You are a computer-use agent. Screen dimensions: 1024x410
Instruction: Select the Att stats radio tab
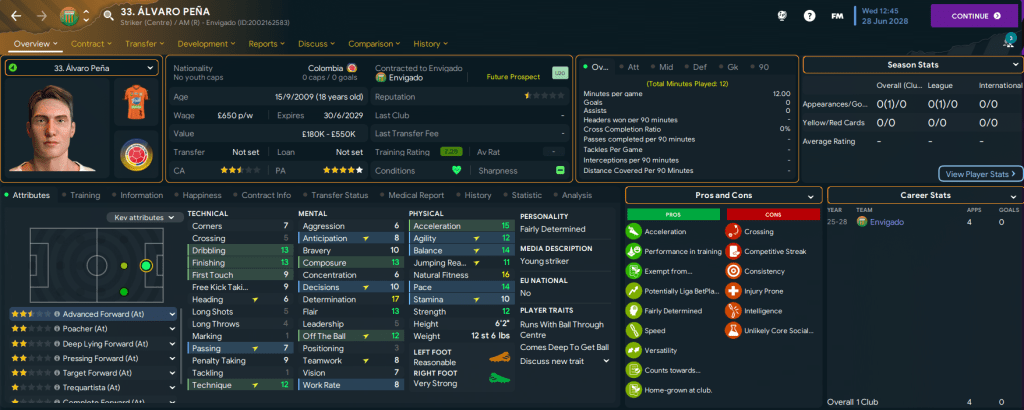pyautogui.click(x=634, y=67)
